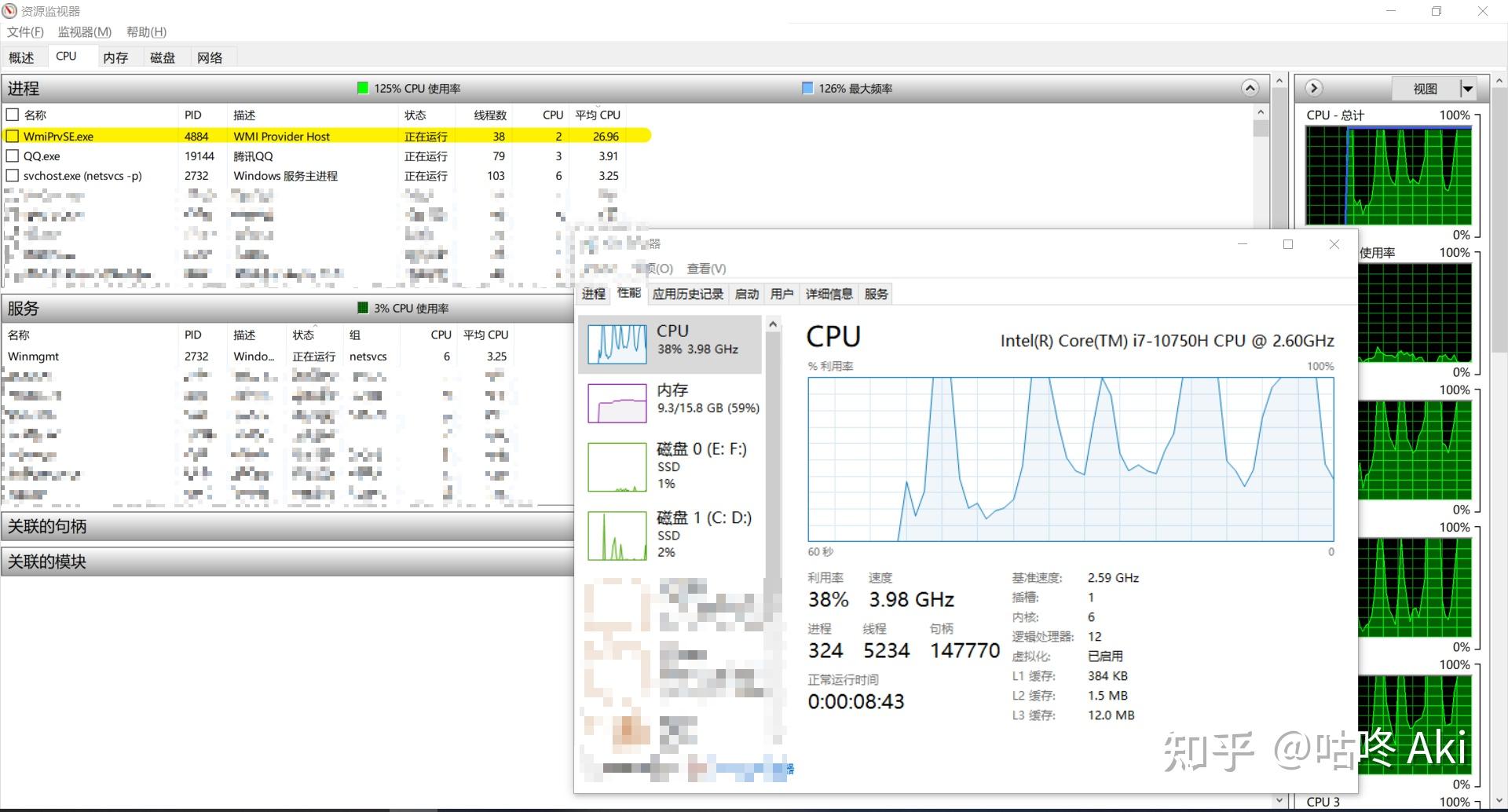Open the 视图 dropdown arrow
Screen dimensions: 1508x812
coord(1468,88)
